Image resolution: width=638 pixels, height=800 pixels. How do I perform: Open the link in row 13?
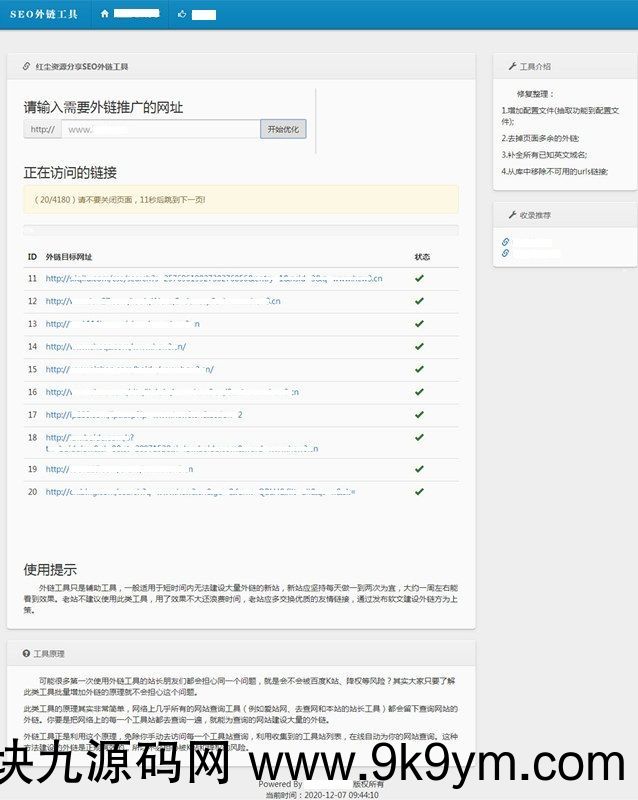pyautogui.click(x=122, y=324)
